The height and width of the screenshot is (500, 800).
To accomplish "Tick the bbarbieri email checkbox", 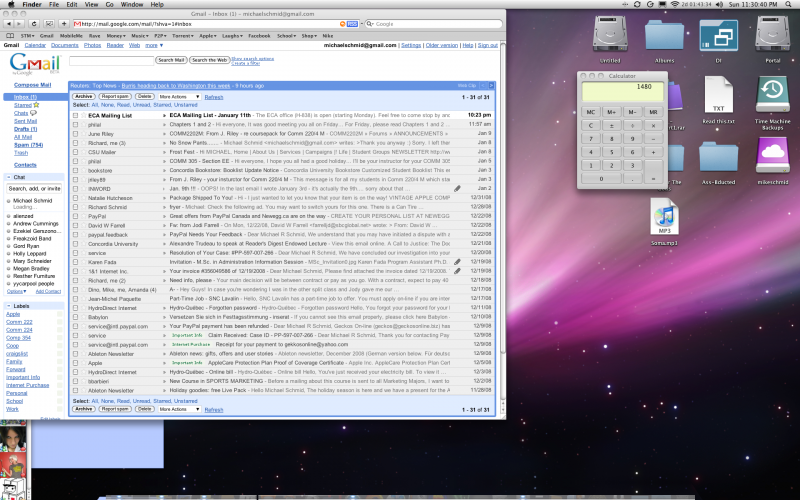I will pos(76,382).
